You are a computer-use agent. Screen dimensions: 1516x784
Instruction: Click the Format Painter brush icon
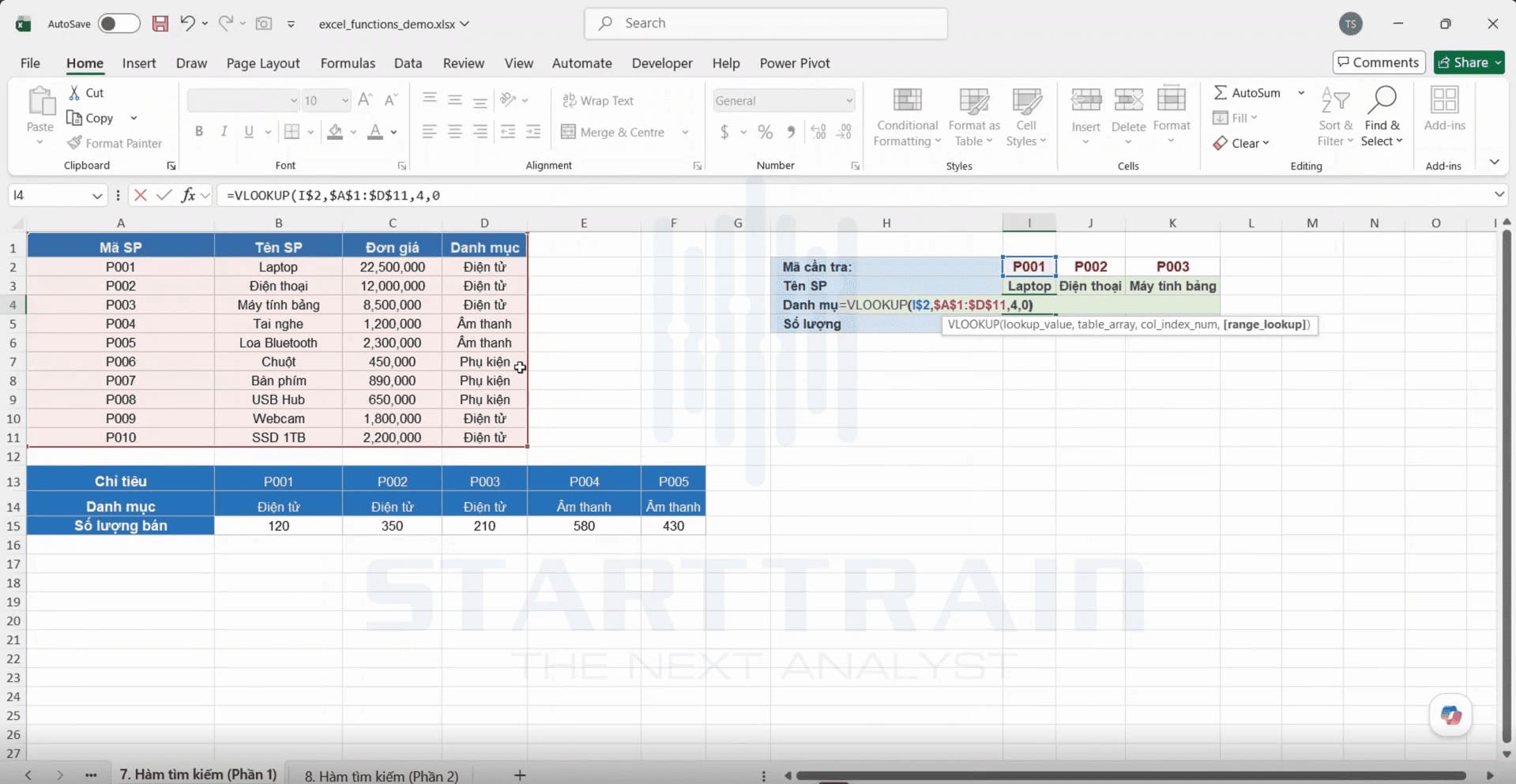point(74,143)
